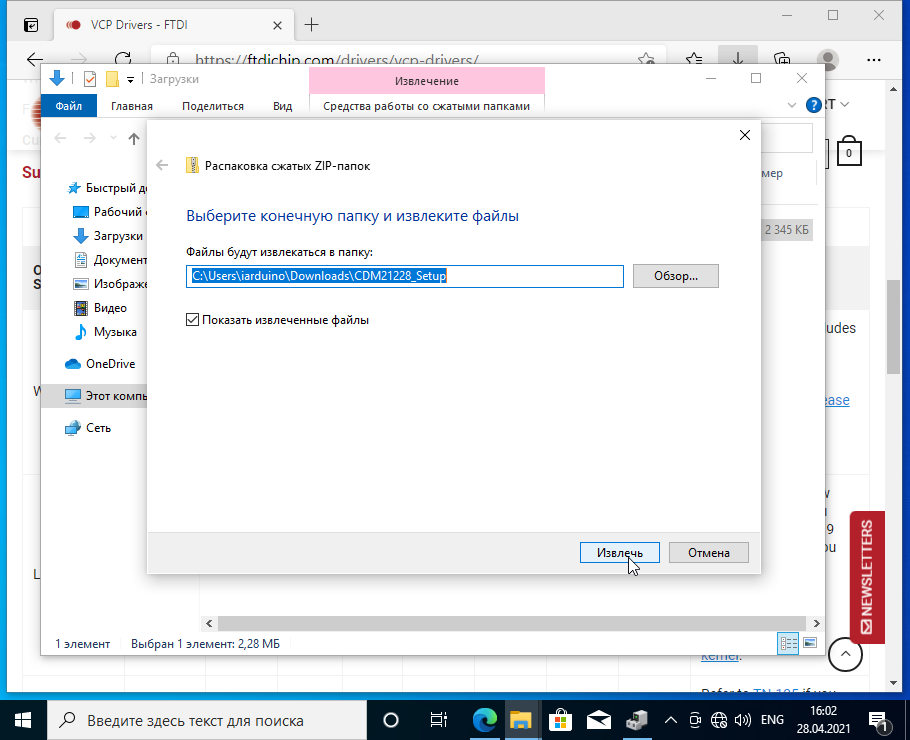
Task: Open the Customize Quick Access Toolbar dropdown
Action: tap(131, 80)
